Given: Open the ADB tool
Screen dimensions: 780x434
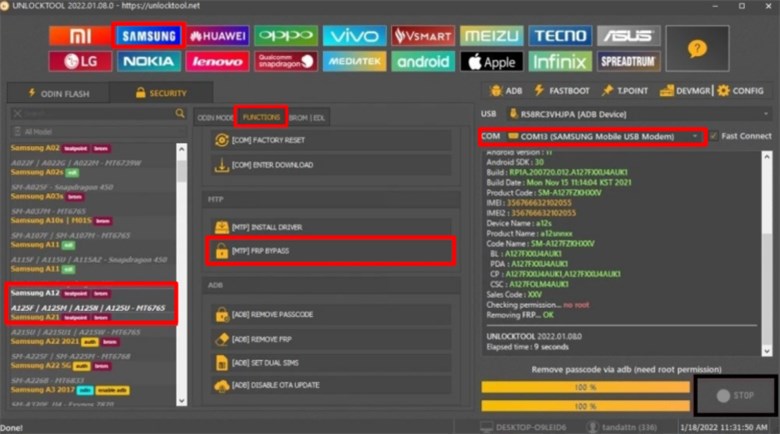Looking at the screenshot, I should tap(506, 91).
